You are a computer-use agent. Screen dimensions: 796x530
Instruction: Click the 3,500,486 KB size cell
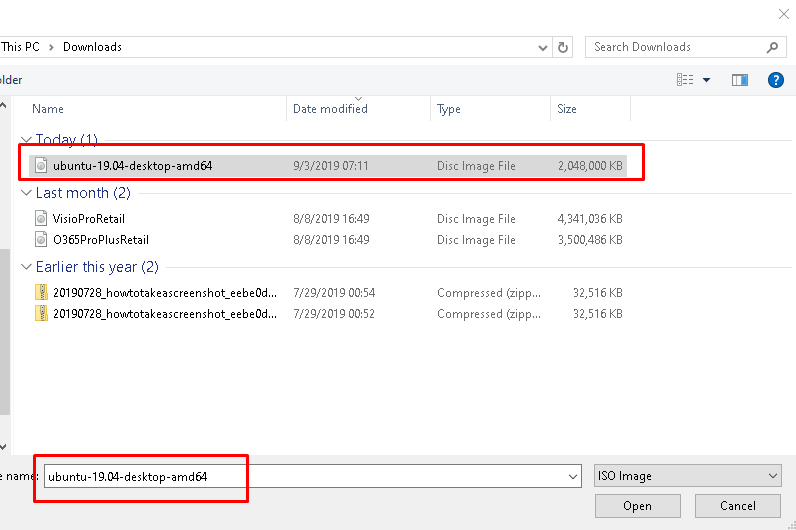tap(590, 240)
